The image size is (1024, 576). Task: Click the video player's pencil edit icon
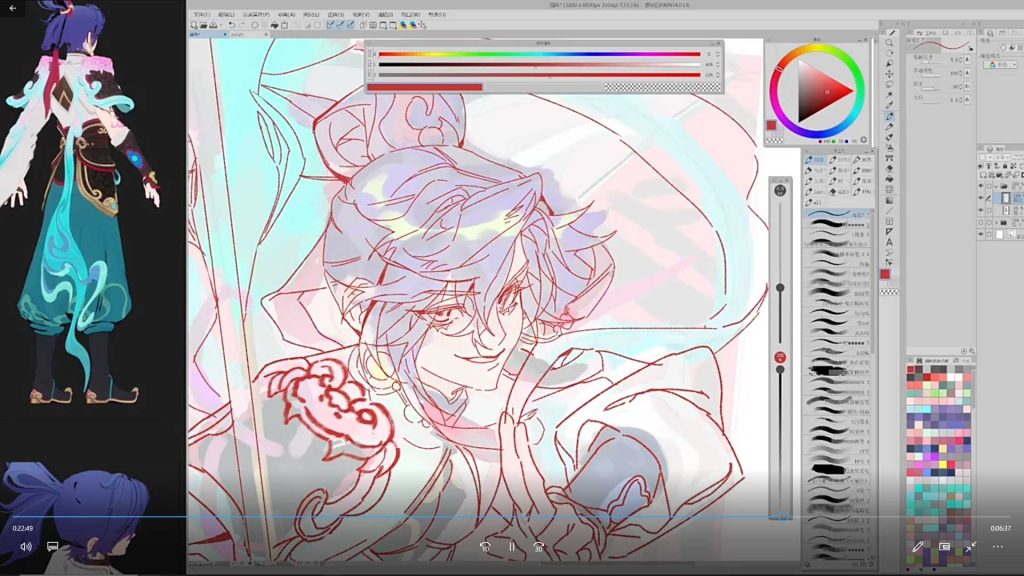[918, 547]
